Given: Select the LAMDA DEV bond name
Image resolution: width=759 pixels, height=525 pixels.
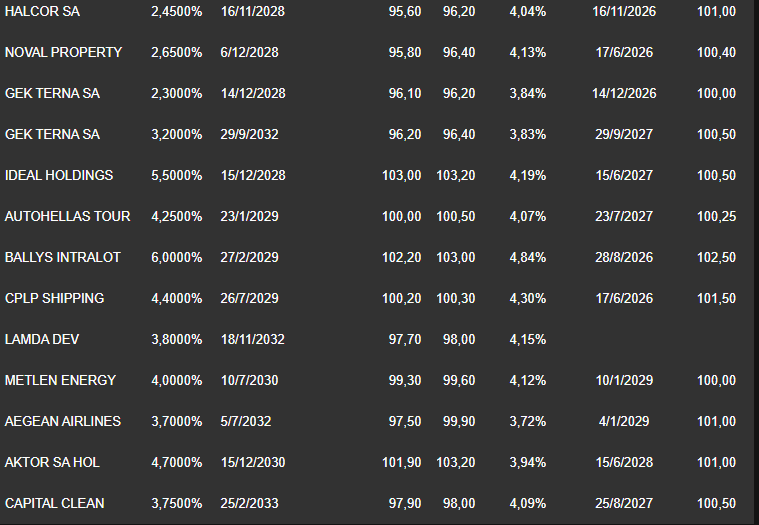Looking at the screenshot, I should point(42,340).
